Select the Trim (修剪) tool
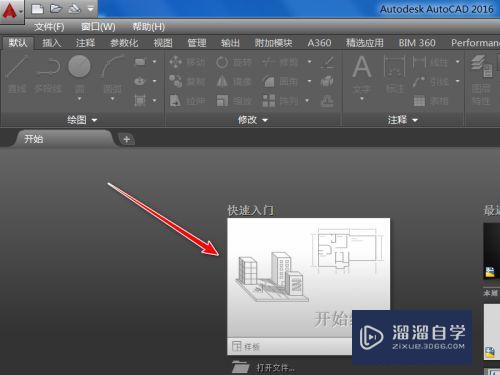The height and width of the screenshot is (375, 500). [x=280, y=62]
